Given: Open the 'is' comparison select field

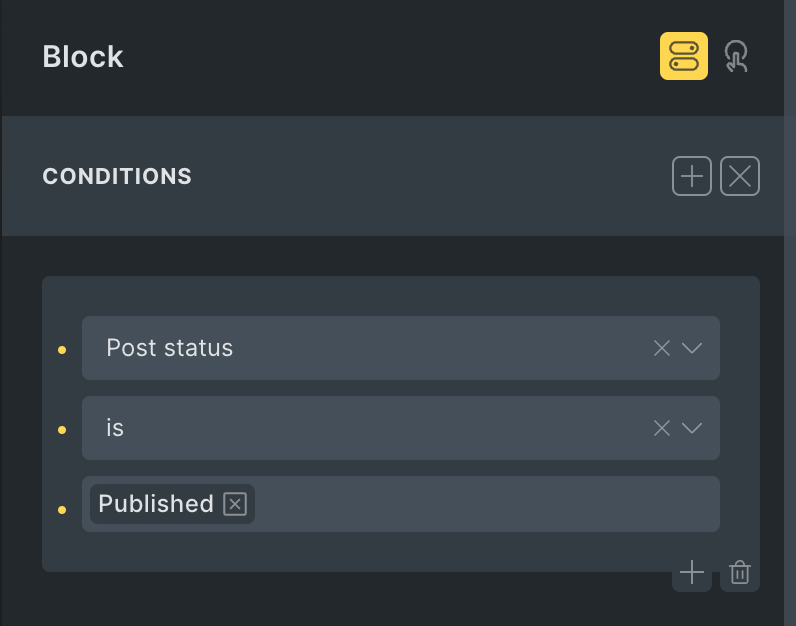Looking at the screenshot, I should [x=401, y=428].
